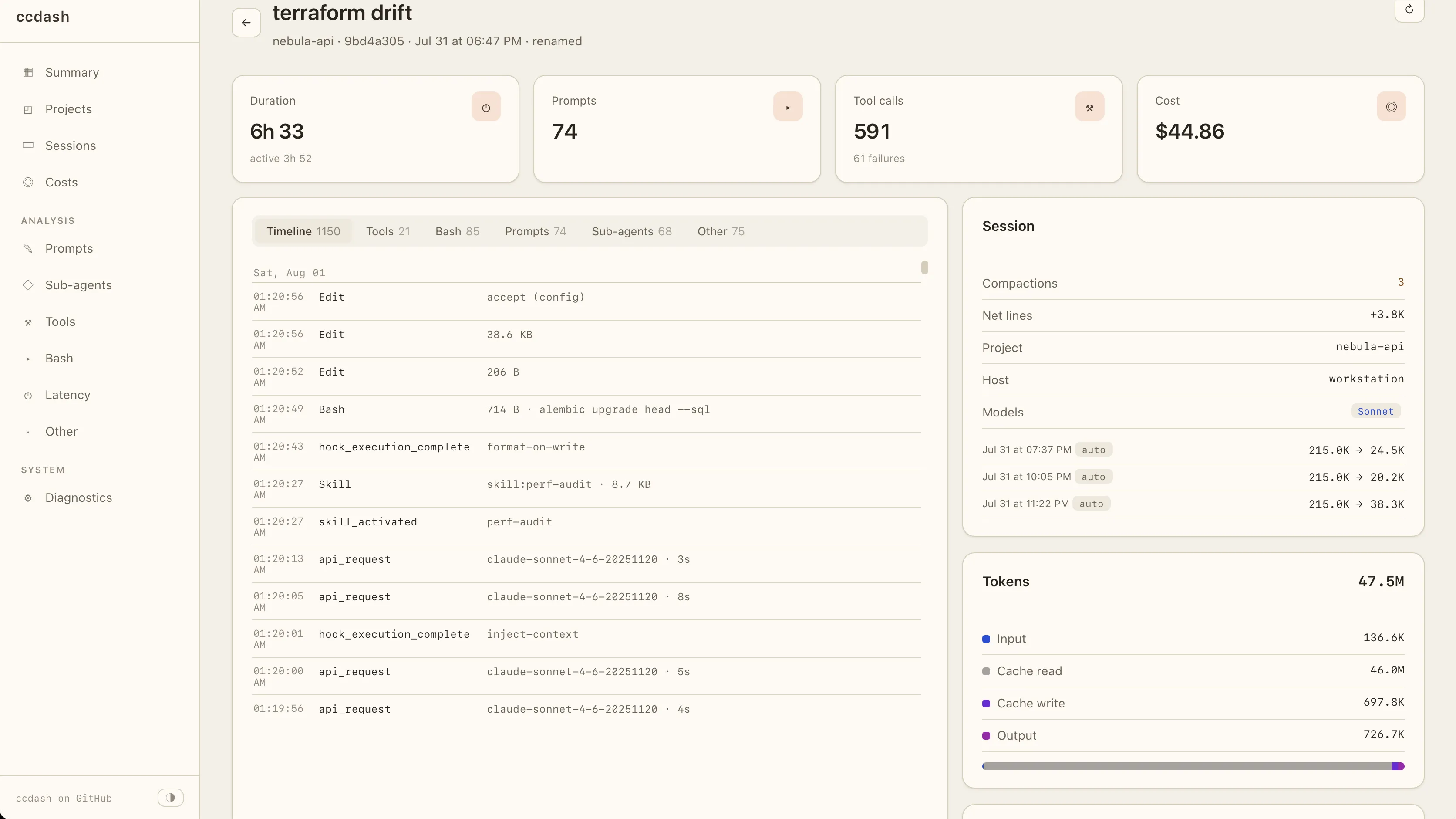Switch to the Sub-agents 68 tab
This screenshot has width=1456, height=819.
click(x=631, y=231)
